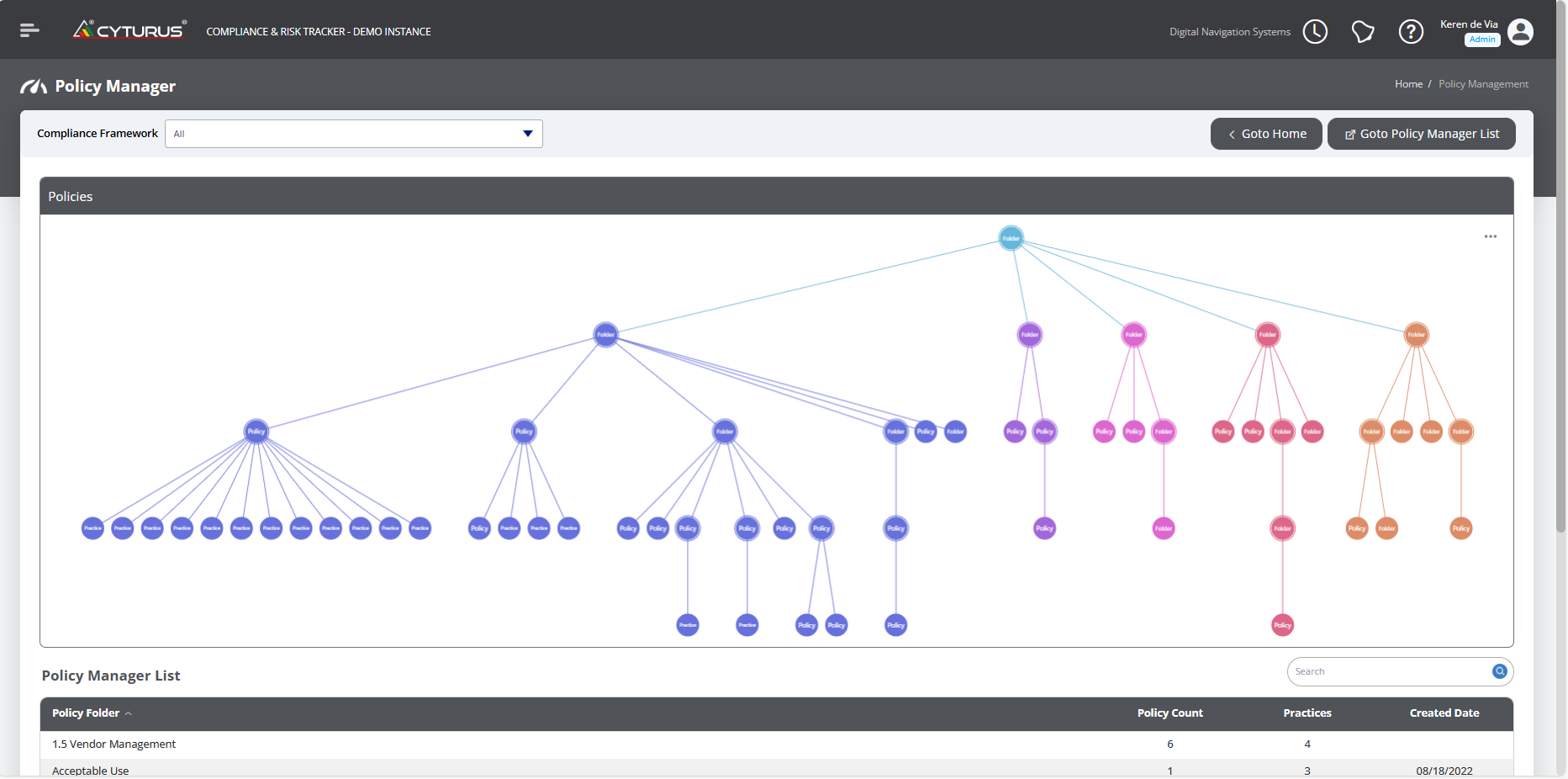Open the 1.5 Vendor Management folder row
The image size is (1568, 779).
click(x=114, y=744)
